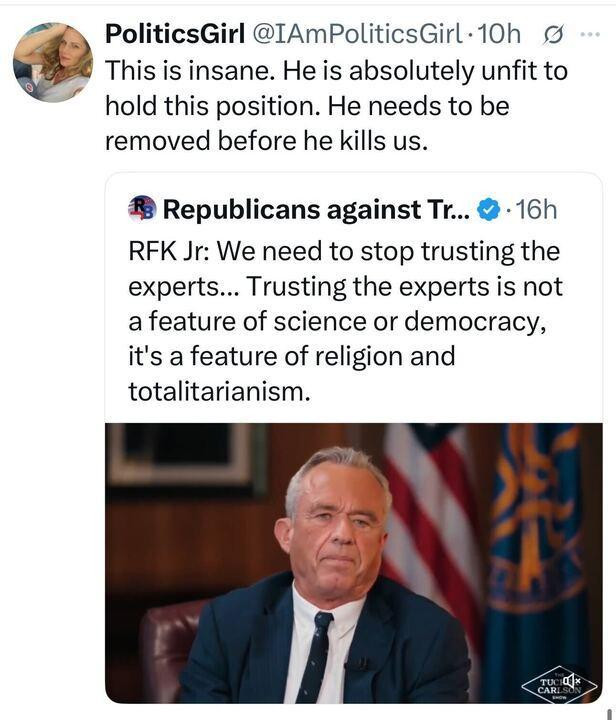Open PoliticsGirl's profile picture

53,62
